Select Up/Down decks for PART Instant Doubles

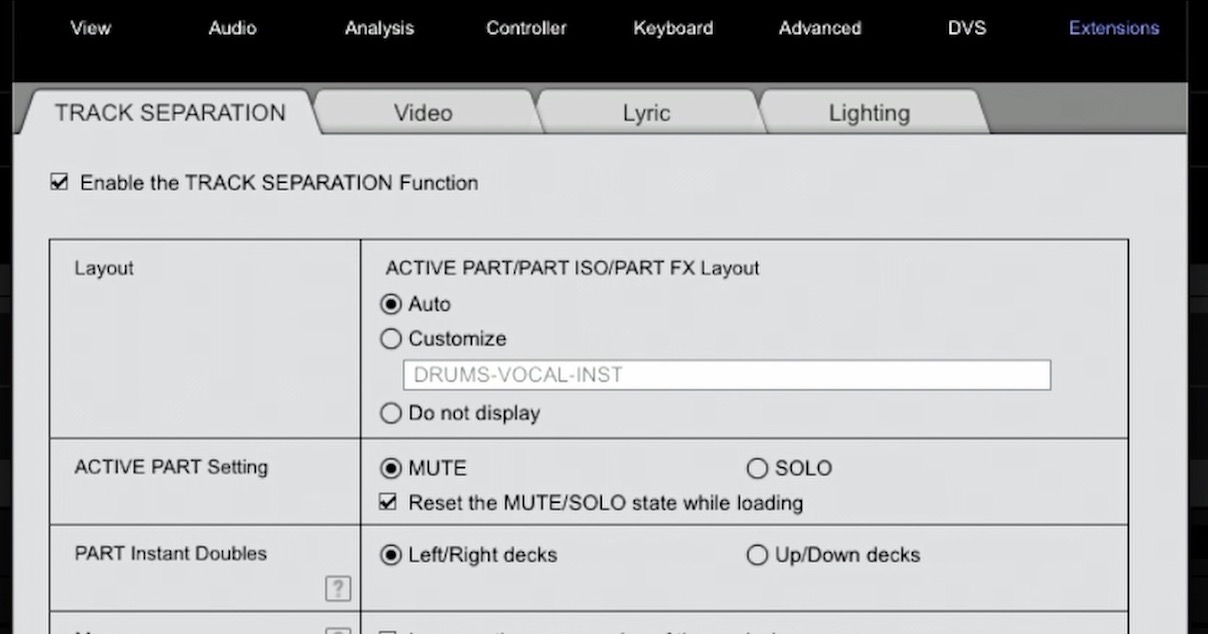pyautogui.click(x=757, y=555)
